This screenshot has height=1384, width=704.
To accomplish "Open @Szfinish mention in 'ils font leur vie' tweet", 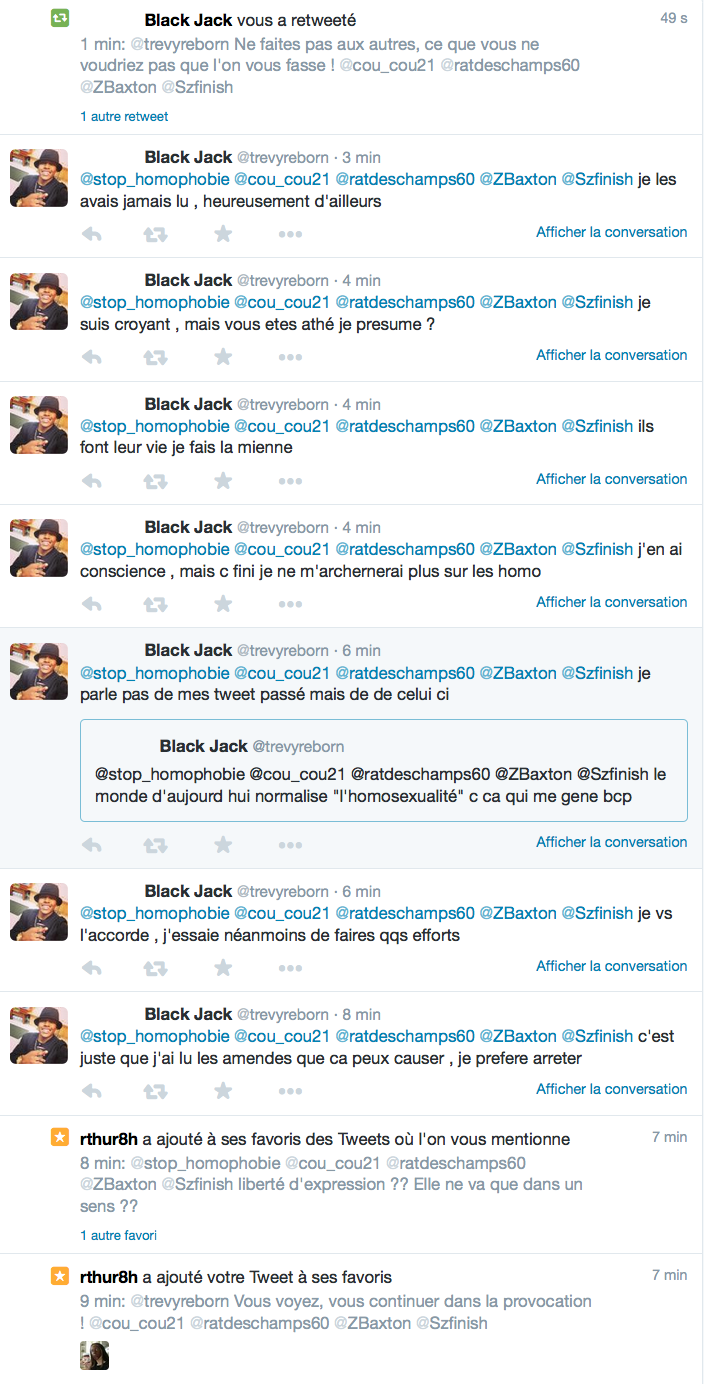I will [597, 426].
